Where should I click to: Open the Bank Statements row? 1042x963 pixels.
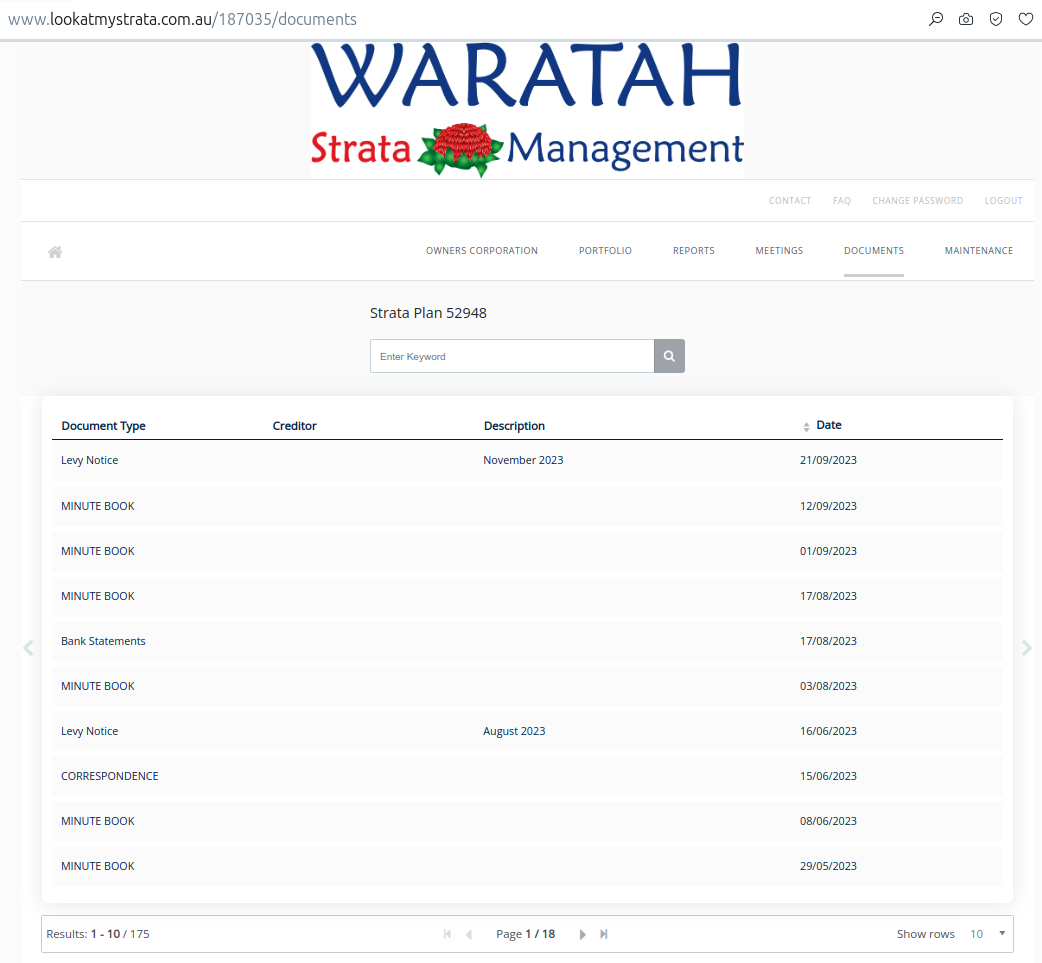tap(527, 641)
